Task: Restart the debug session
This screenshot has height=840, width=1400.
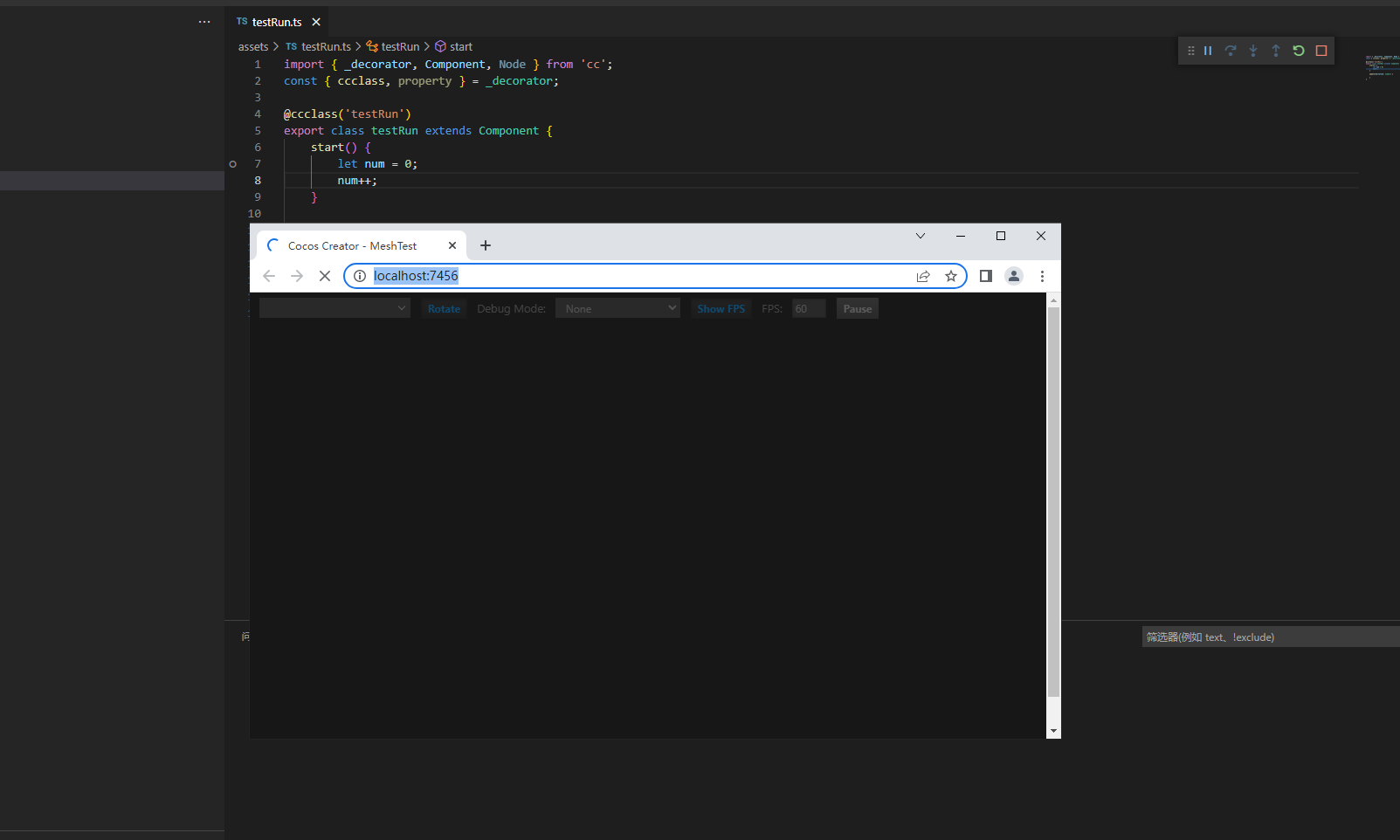Action: pos(1298,50)
